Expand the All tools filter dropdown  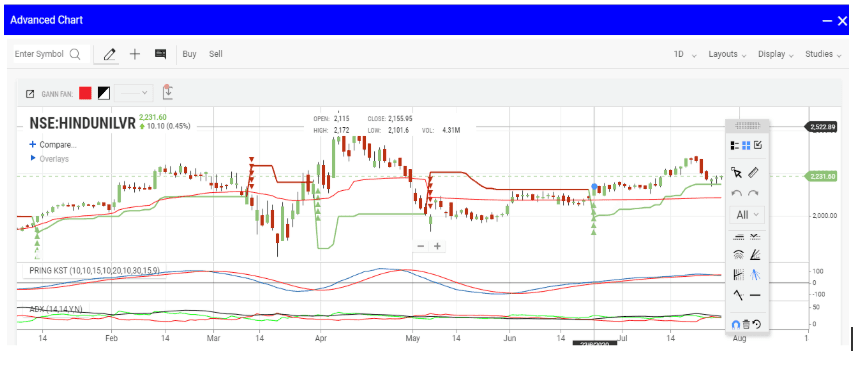(747, 215)
